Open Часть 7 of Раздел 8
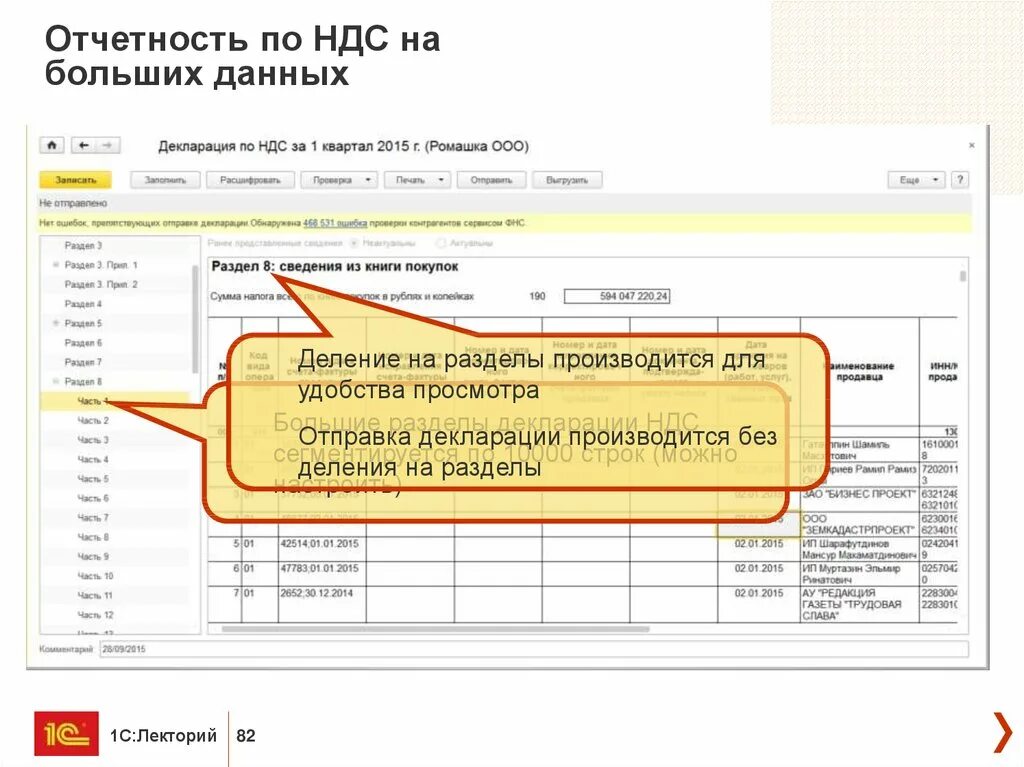Viewport: 1024px width, 767px height. (x=93, y=517)
